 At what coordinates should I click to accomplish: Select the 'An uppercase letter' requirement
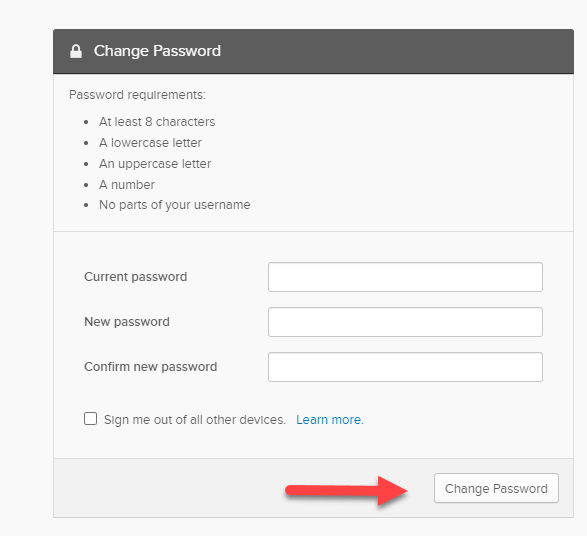click(155, 164)
